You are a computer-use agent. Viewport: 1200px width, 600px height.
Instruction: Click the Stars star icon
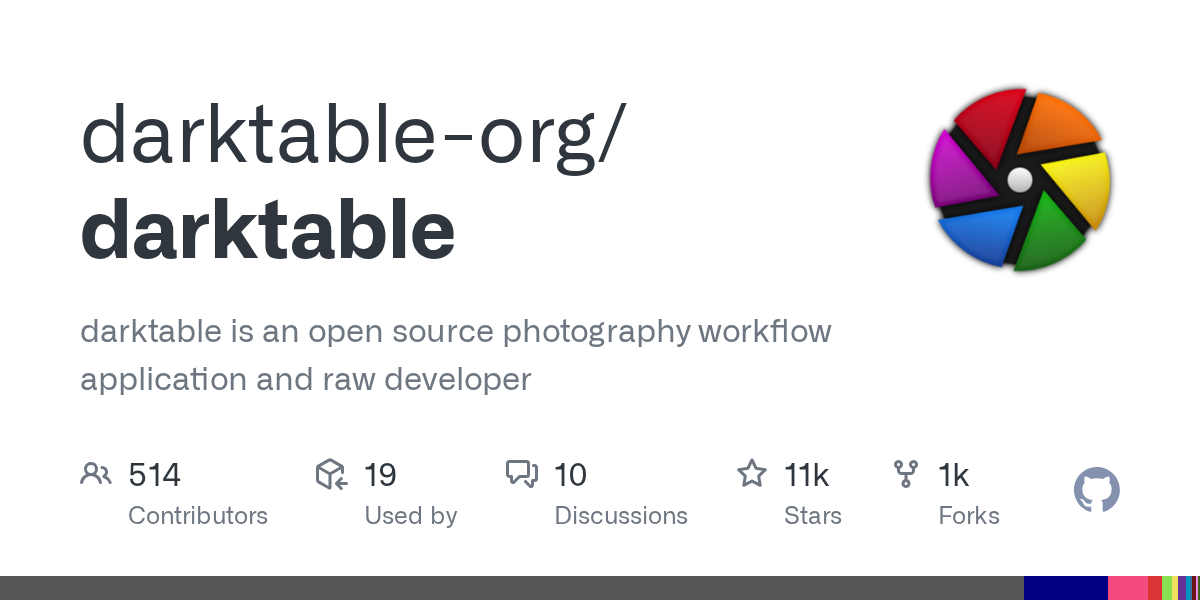pos(751,473)
